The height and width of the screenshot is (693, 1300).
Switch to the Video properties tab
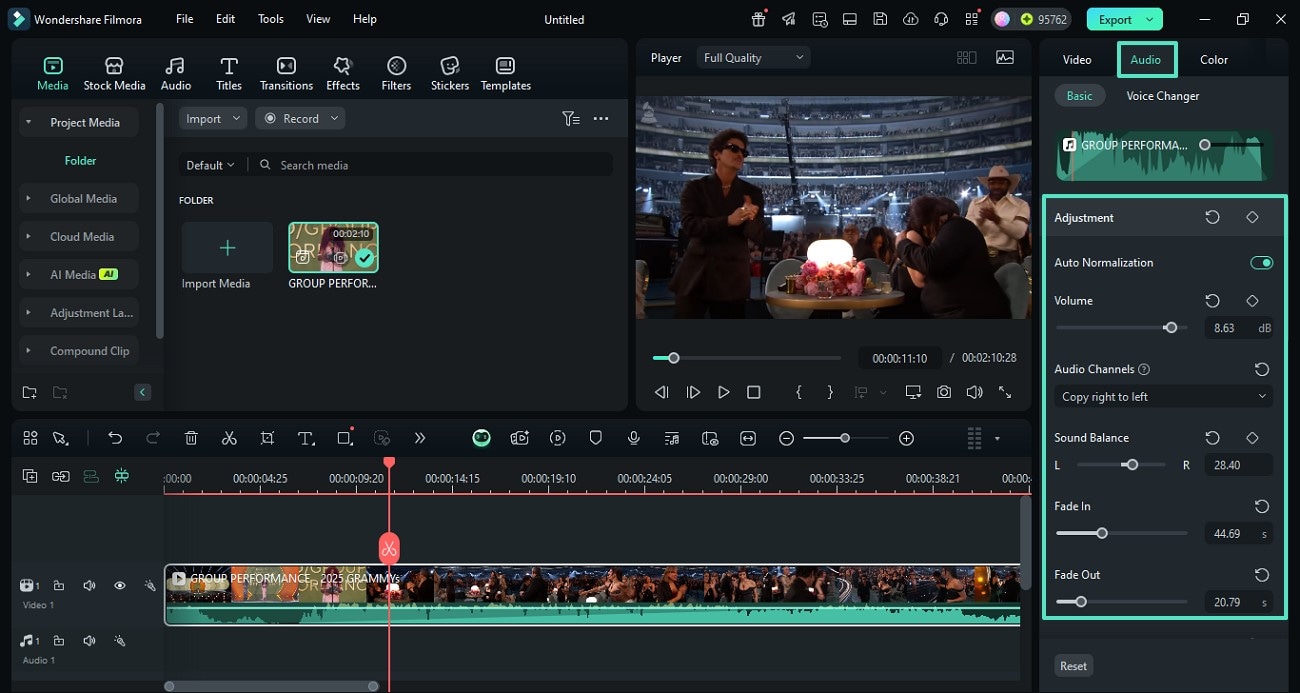click(x=1077, y=59)
